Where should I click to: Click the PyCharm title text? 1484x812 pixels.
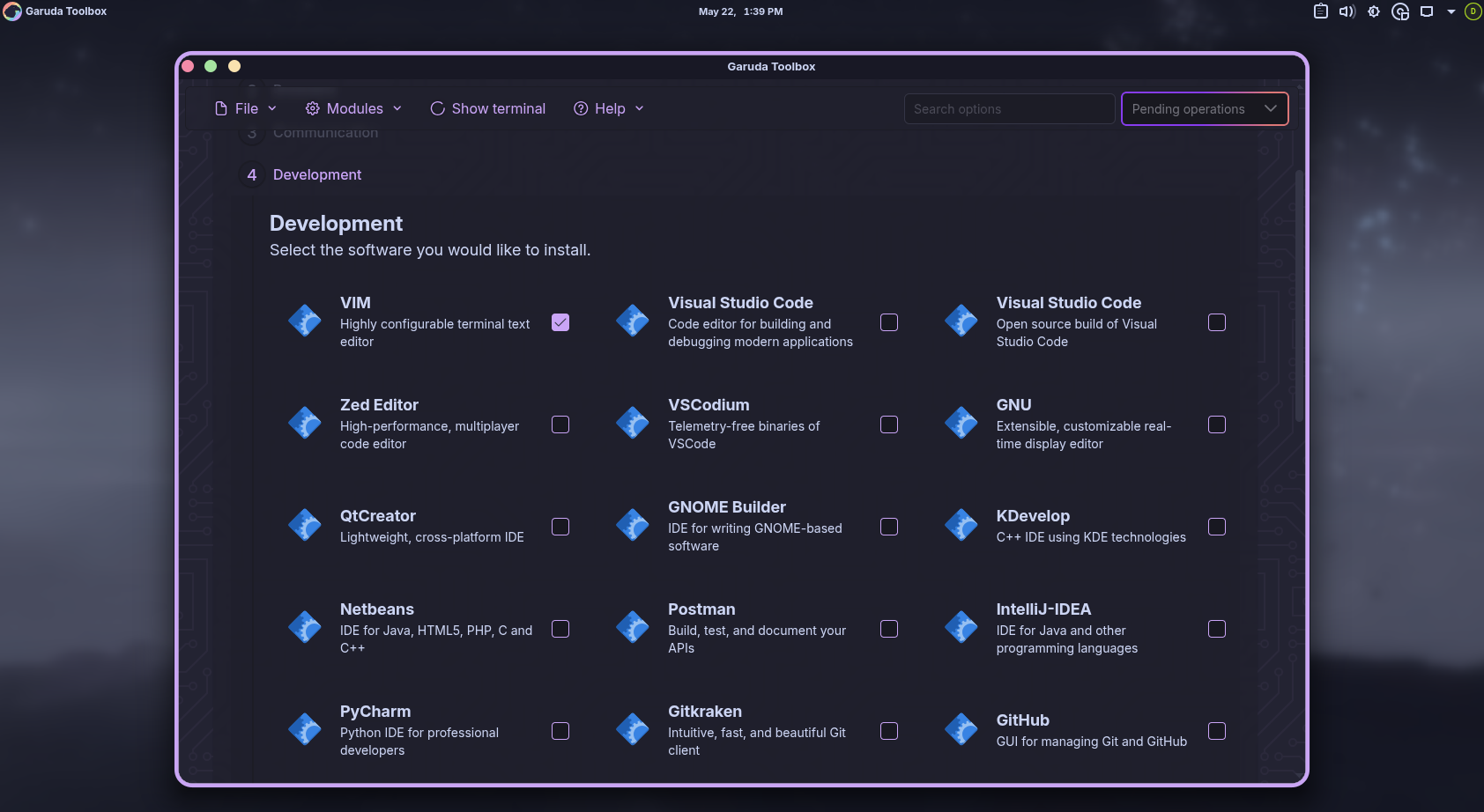[375, 712]
